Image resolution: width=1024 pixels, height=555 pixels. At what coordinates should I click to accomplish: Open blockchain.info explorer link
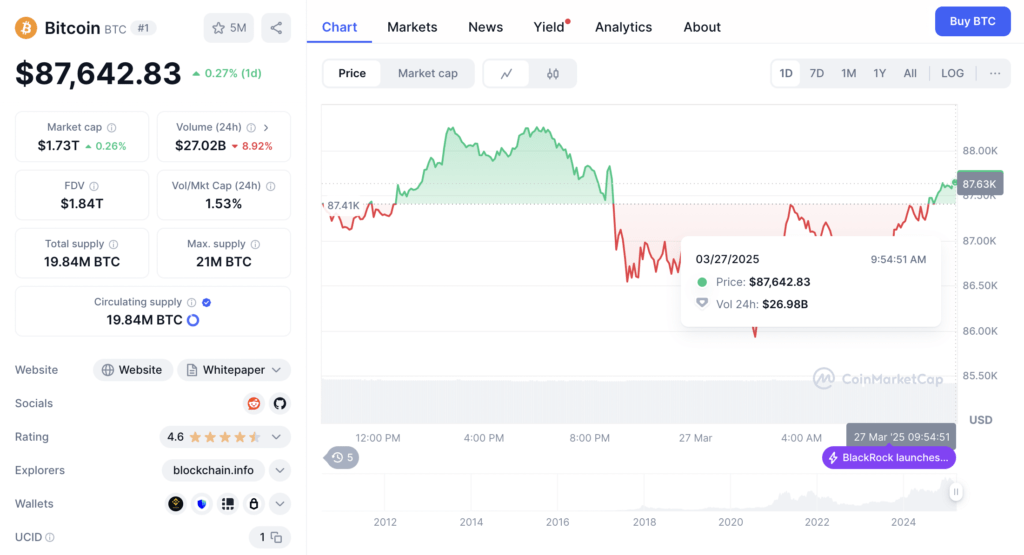[x=214, y=470]
